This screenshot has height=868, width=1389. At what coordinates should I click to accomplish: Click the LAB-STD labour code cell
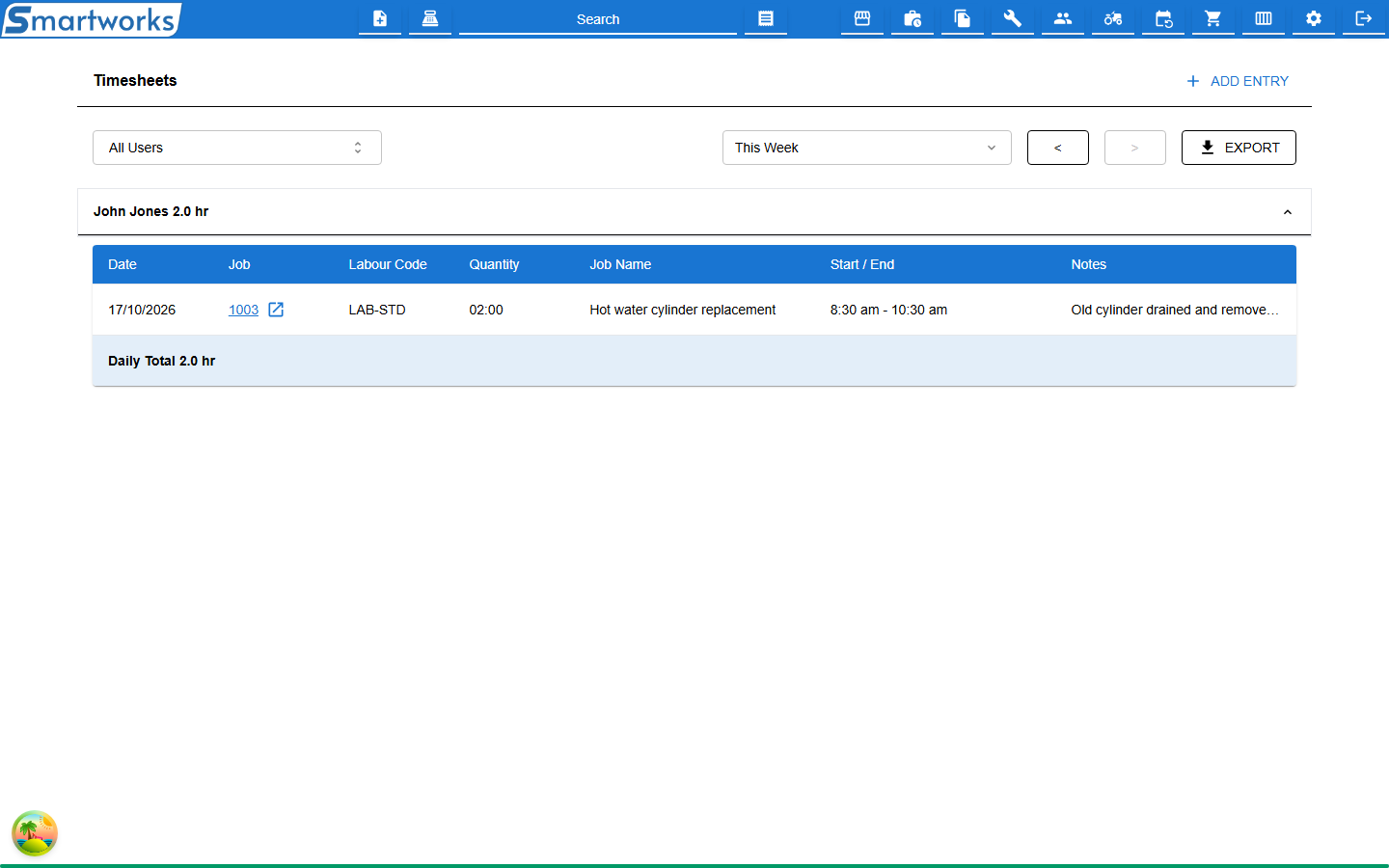[377, 310]
